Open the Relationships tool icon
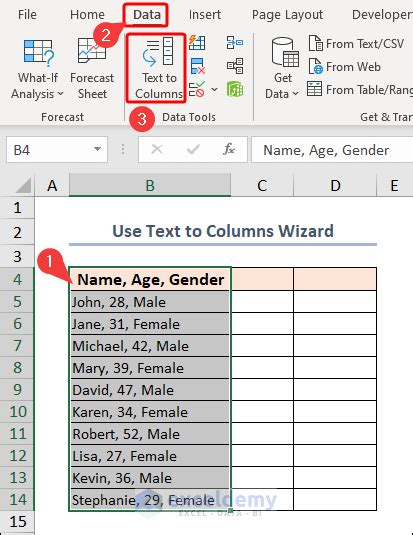This screenshot has width=413, height=535. [x=235, y=66]
